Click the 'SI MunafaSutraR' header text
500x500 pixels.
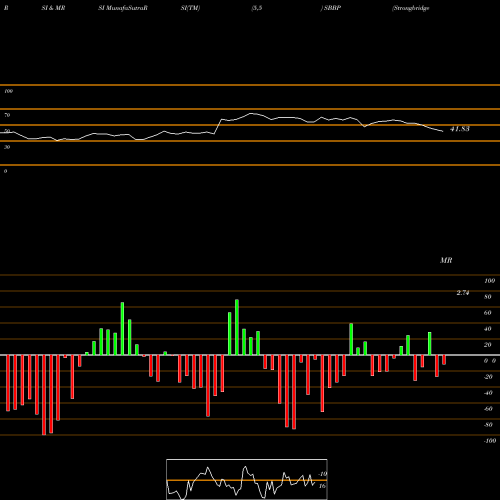click(123, 8)
